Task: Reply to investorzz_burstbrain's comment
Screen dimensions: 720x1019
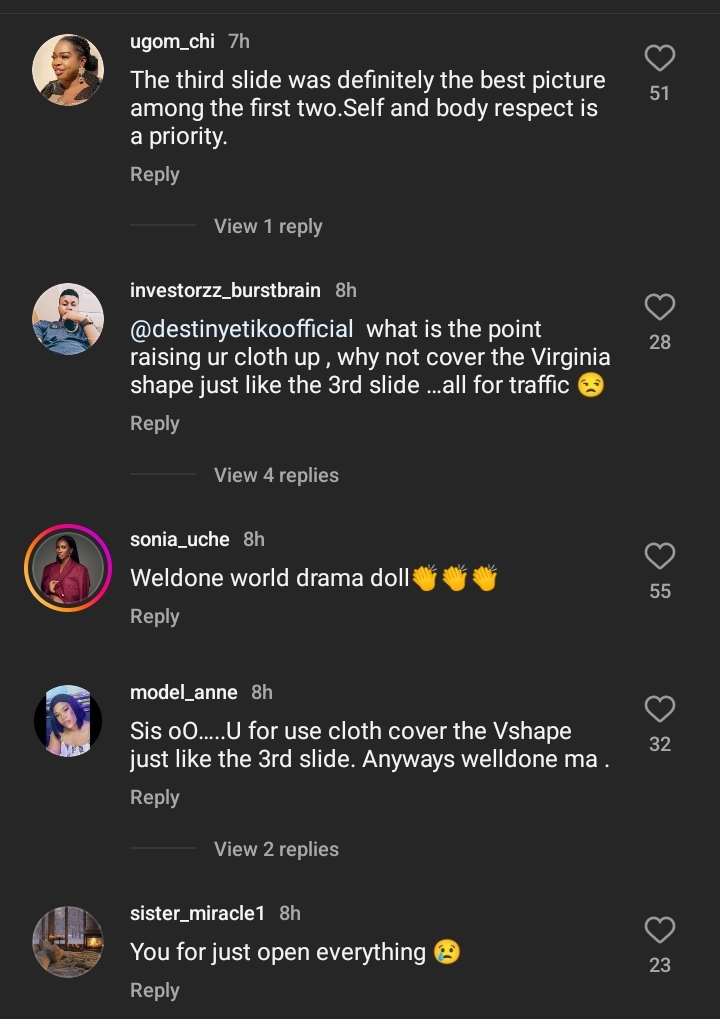Action: point(155,424)
